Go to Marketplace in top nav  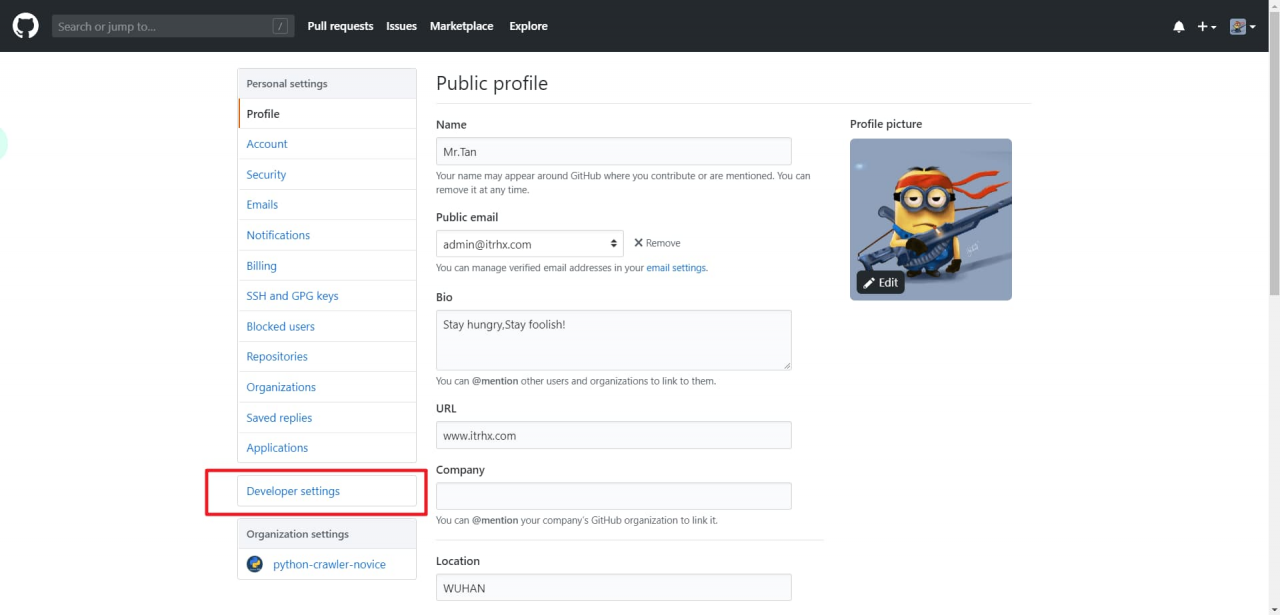[x=461, y=26]
